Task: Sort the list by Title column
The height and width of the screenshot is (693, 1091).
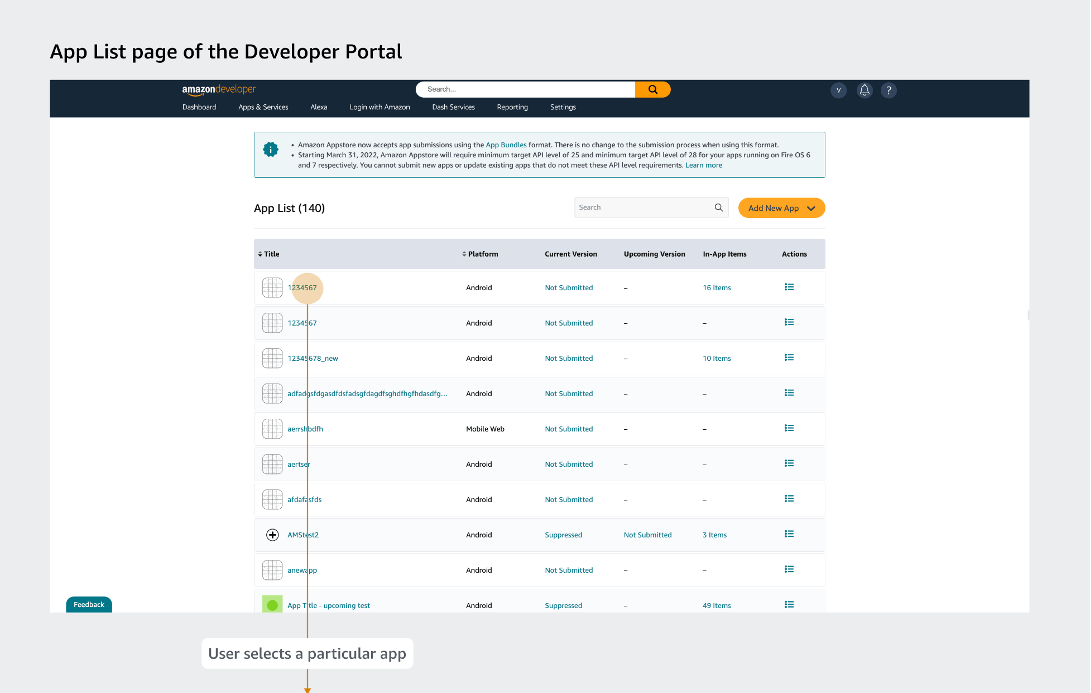Action: click(x=269, y=254)
